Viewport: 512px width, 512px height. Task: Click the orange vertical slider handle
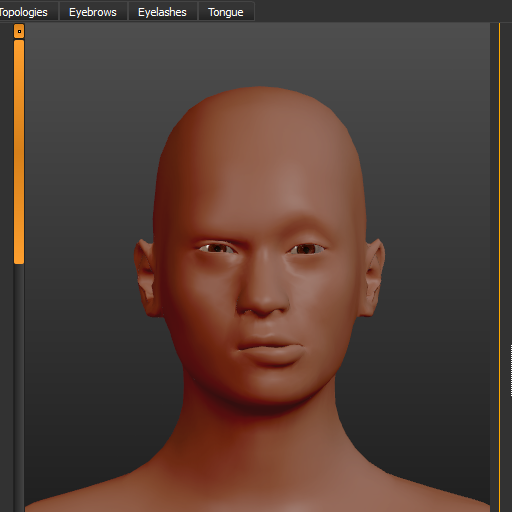[19, 152]
